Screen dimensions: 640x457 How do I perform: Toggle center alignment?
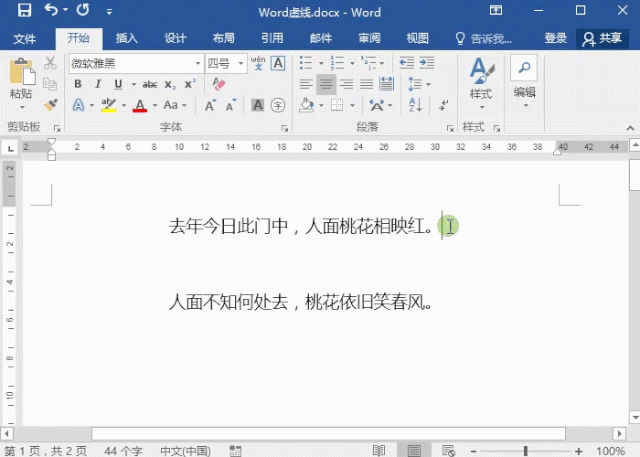click(x=326, y=84)
